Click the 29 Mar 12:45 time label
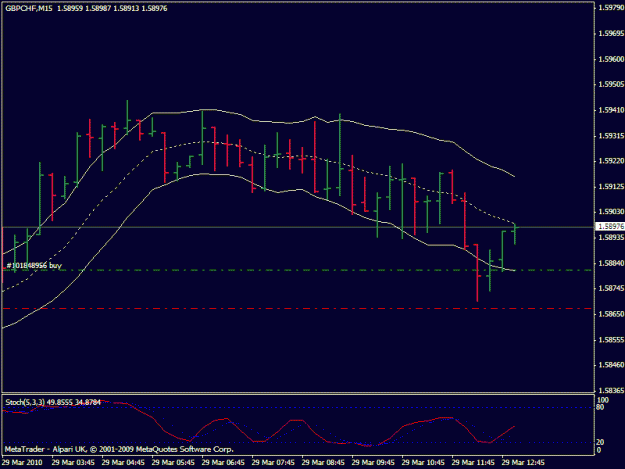 coord(523,463)
